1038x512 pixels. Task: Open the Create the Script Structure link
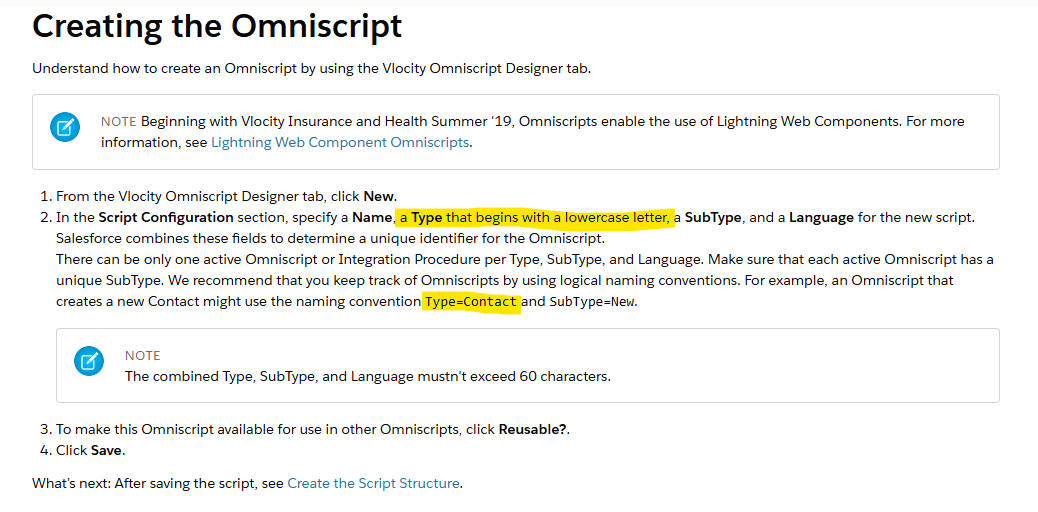pyautogui.click(x=373, y=484)
